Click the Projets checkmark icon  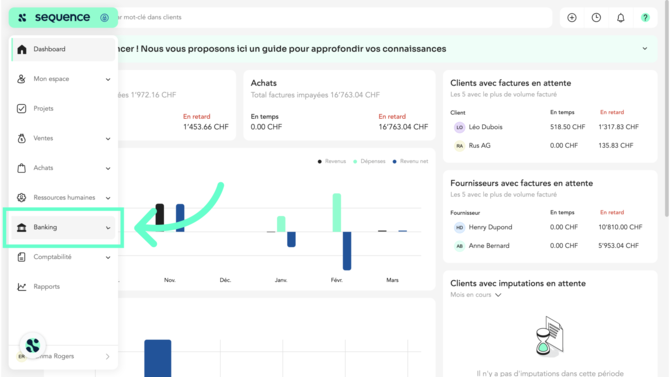(21, 109)
